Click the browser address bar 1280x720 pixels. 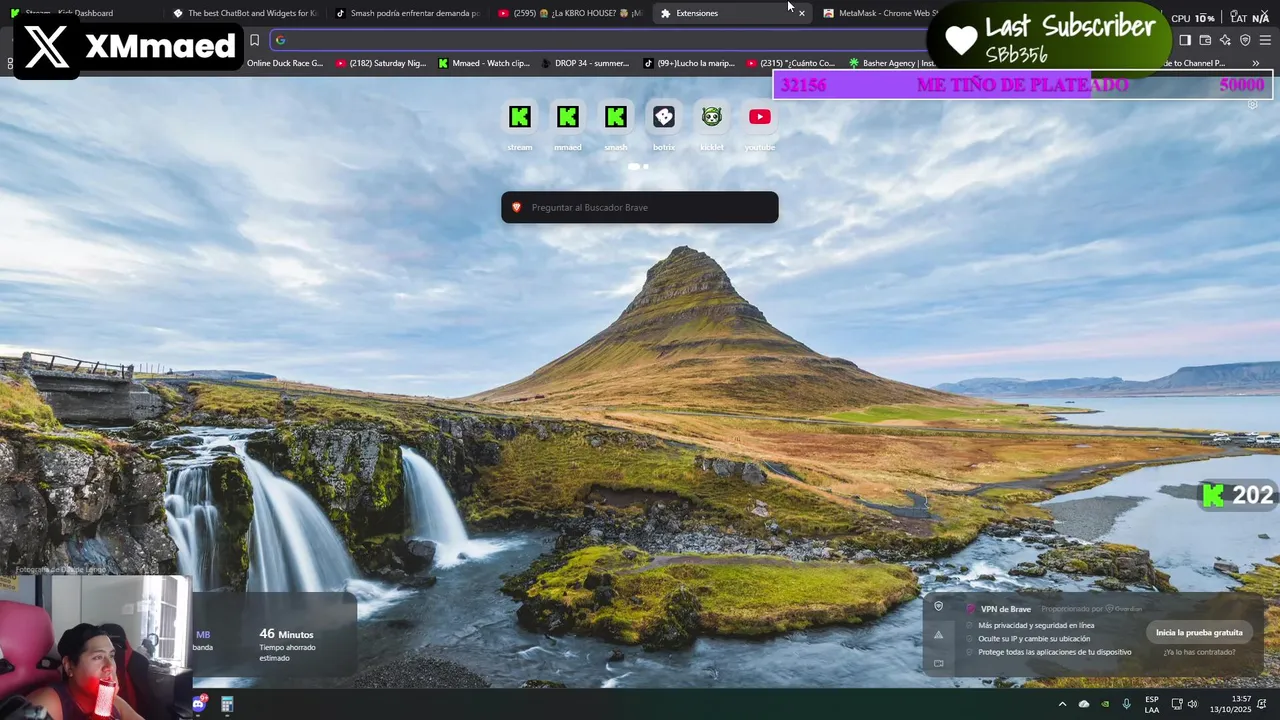coord(600,40)
